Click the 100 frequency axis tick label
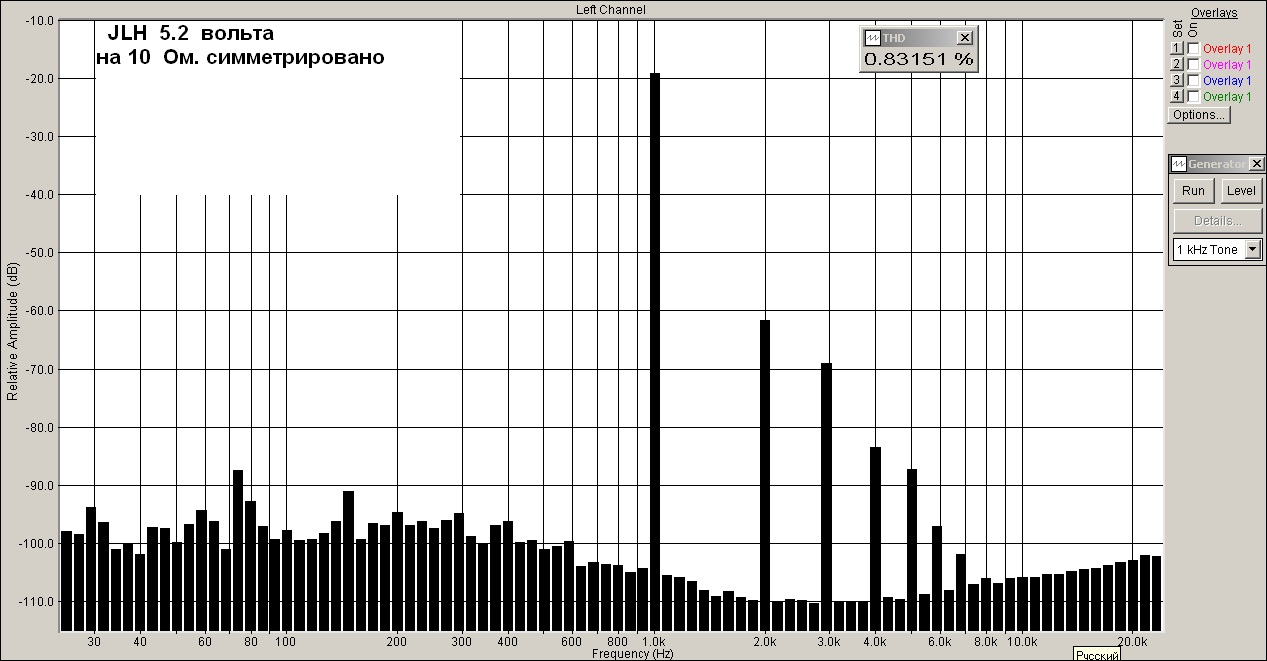This screenshot has height=661, width=1267. pos(286,641)
